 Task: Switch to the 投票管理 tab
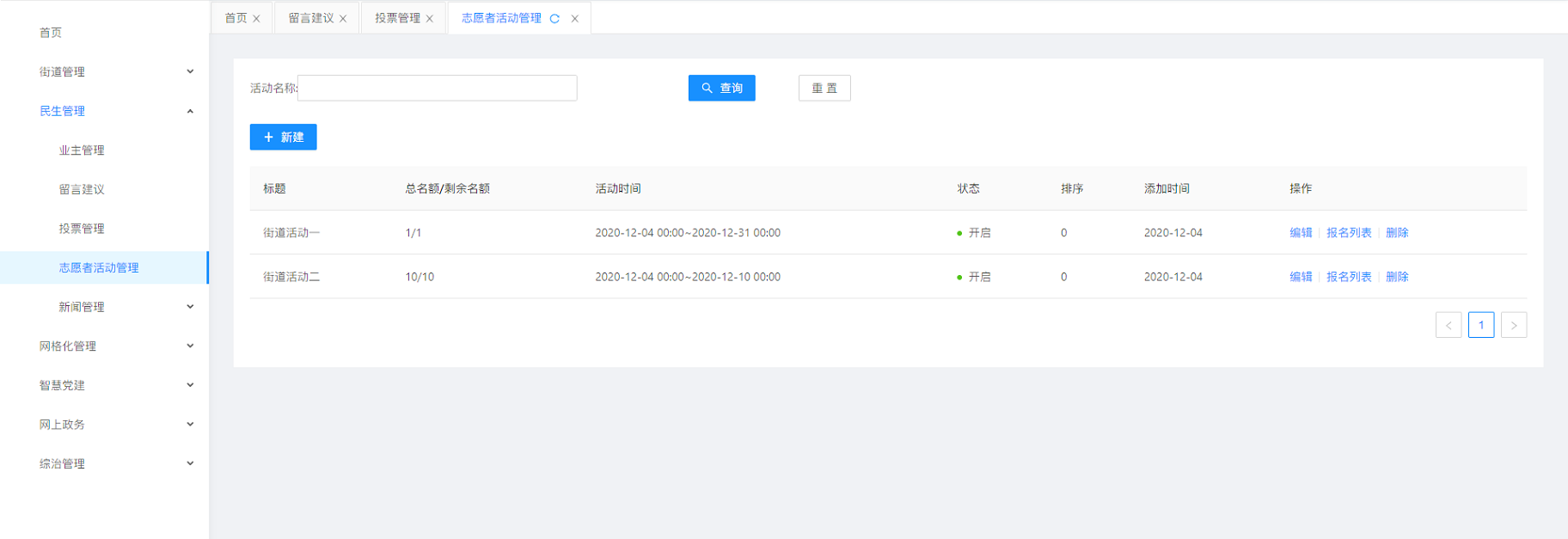click(397, 18)
